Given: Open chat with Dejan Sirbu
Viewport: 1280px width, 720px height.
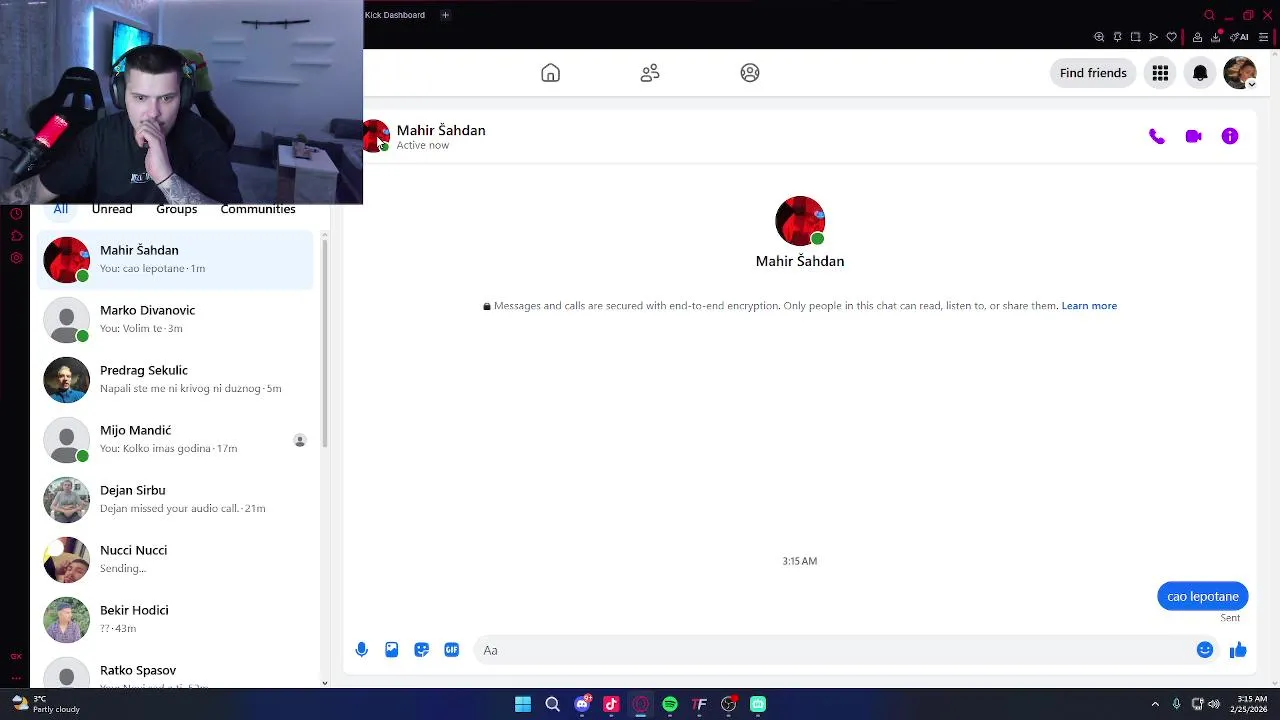Looking at the screenshot, I should pos(176,499).
